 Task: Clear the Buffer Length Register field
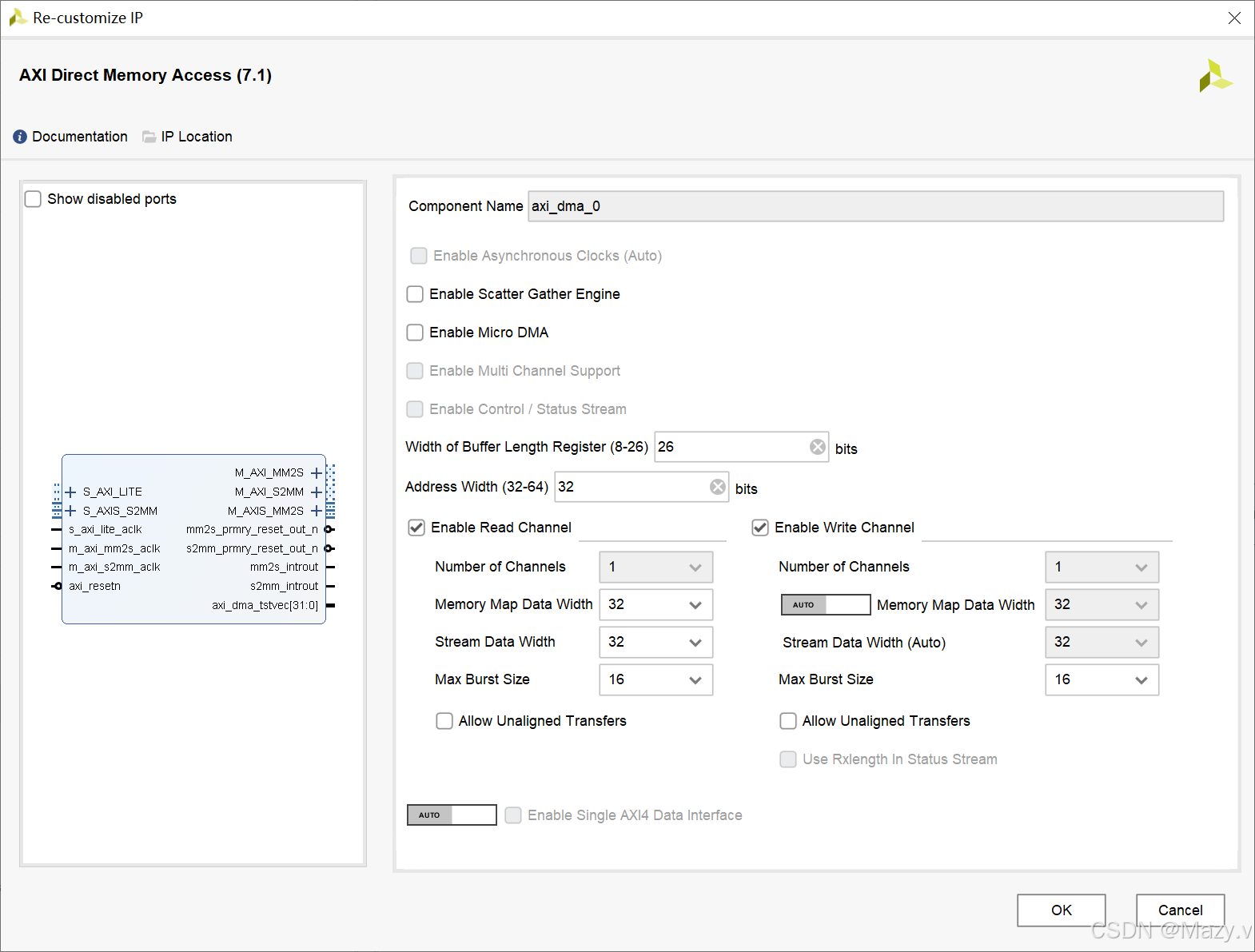click(818, 447)
